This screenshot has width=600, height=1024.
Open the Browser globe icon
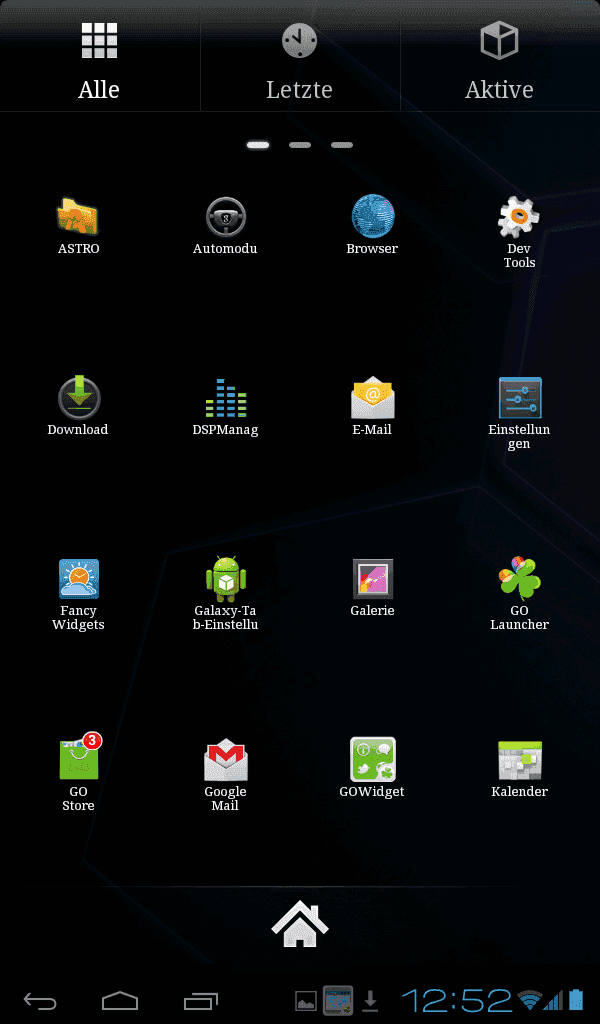point(372,216)
